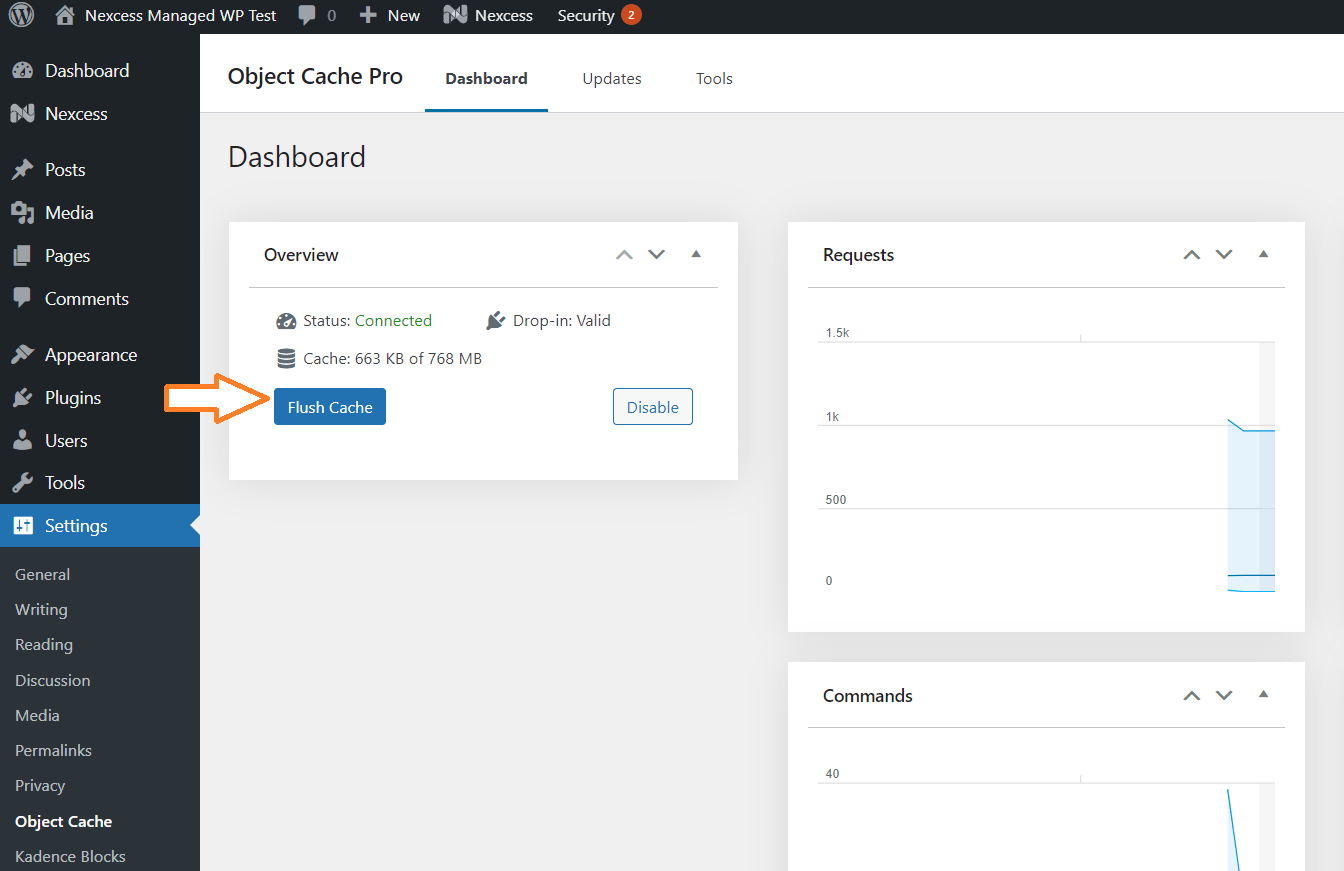Move Requests widget down with chevron
Viewport: 1344px width, 871px height.
click(1223, 254)
